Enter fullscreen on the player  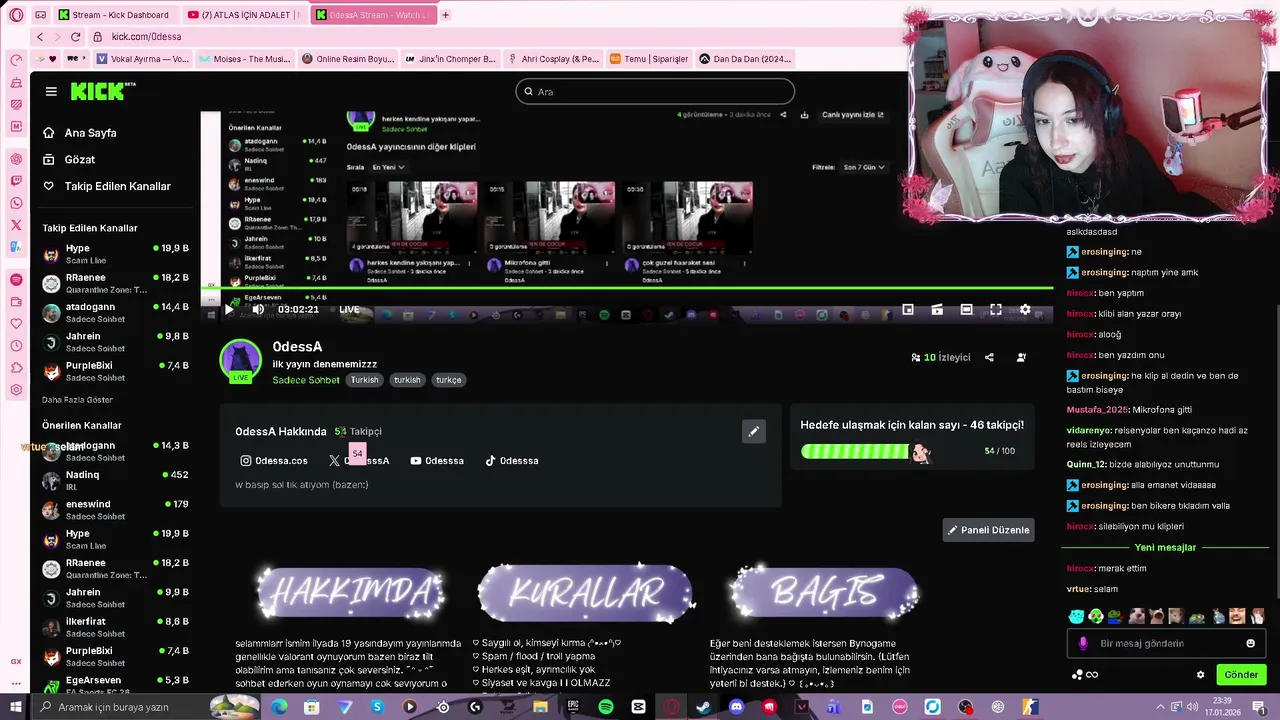tap(996, 310)
